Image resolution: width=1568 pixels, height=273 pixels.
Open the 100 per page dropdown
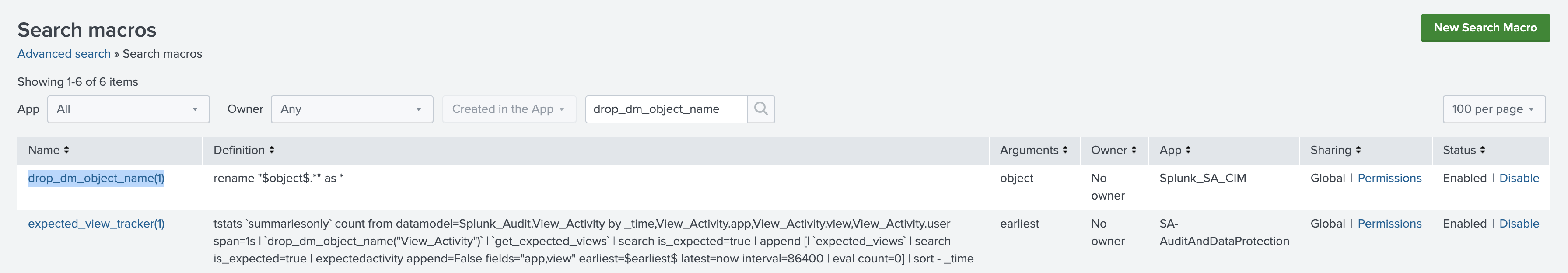pos(1494,109)
